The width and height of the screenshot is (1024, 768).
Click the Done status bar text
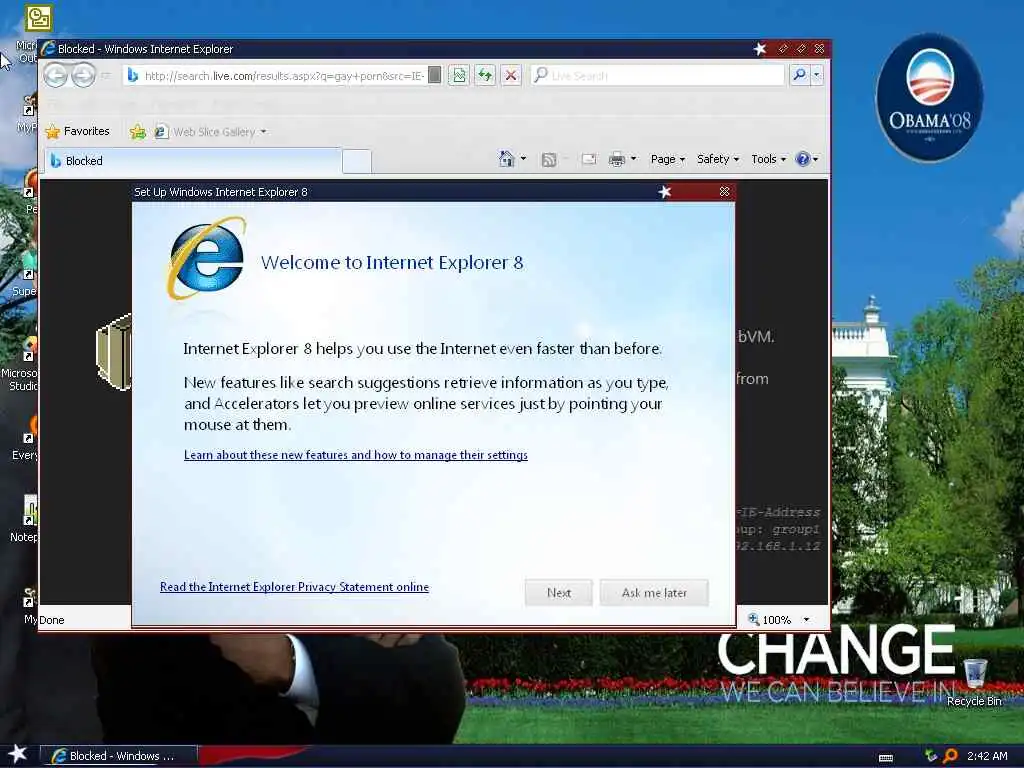(52, 620)
